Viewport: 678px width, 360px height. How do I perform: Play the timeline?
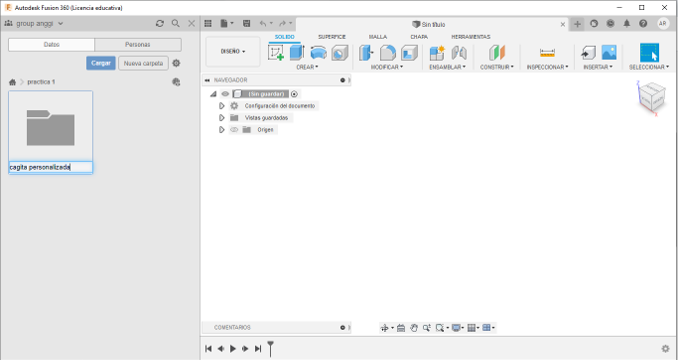[x=233, y=349]
